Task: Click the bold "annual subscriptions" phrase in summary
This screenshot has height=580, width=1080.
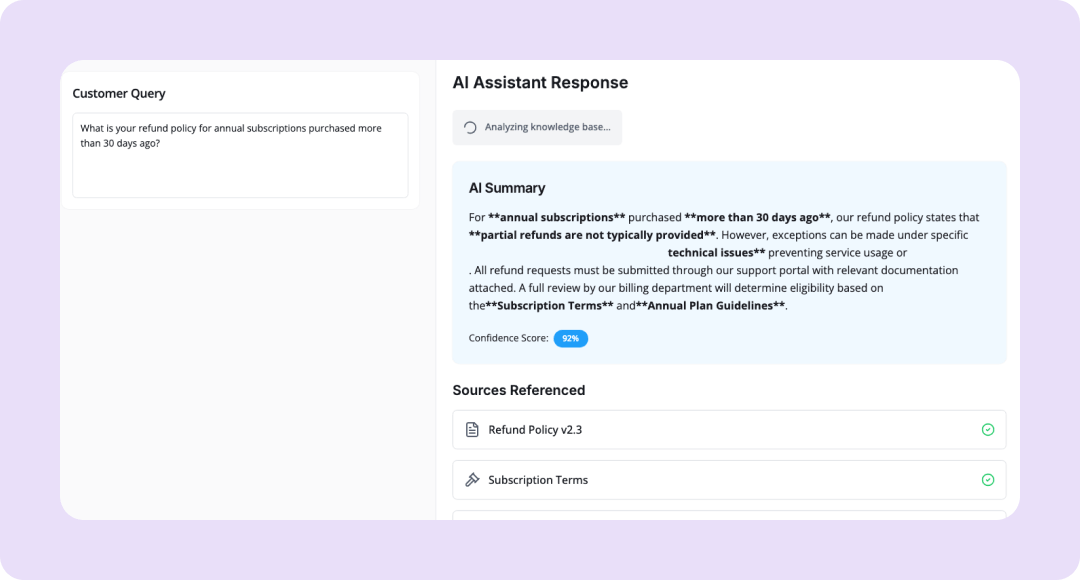Action: (557, 217)
